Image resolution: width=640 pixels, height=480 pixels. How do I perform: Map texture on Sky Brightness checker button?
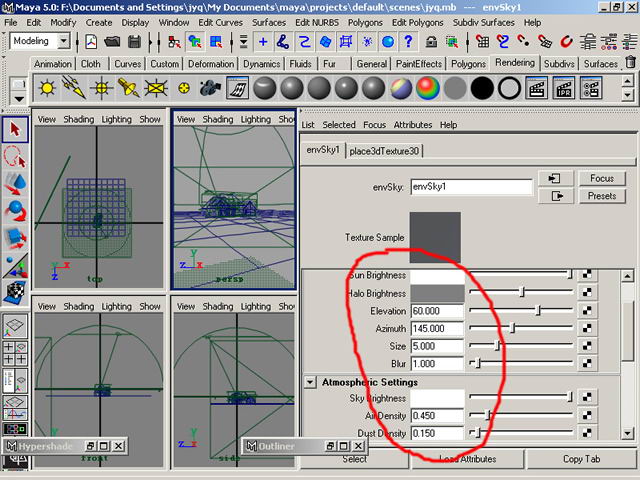click(587, 397)
